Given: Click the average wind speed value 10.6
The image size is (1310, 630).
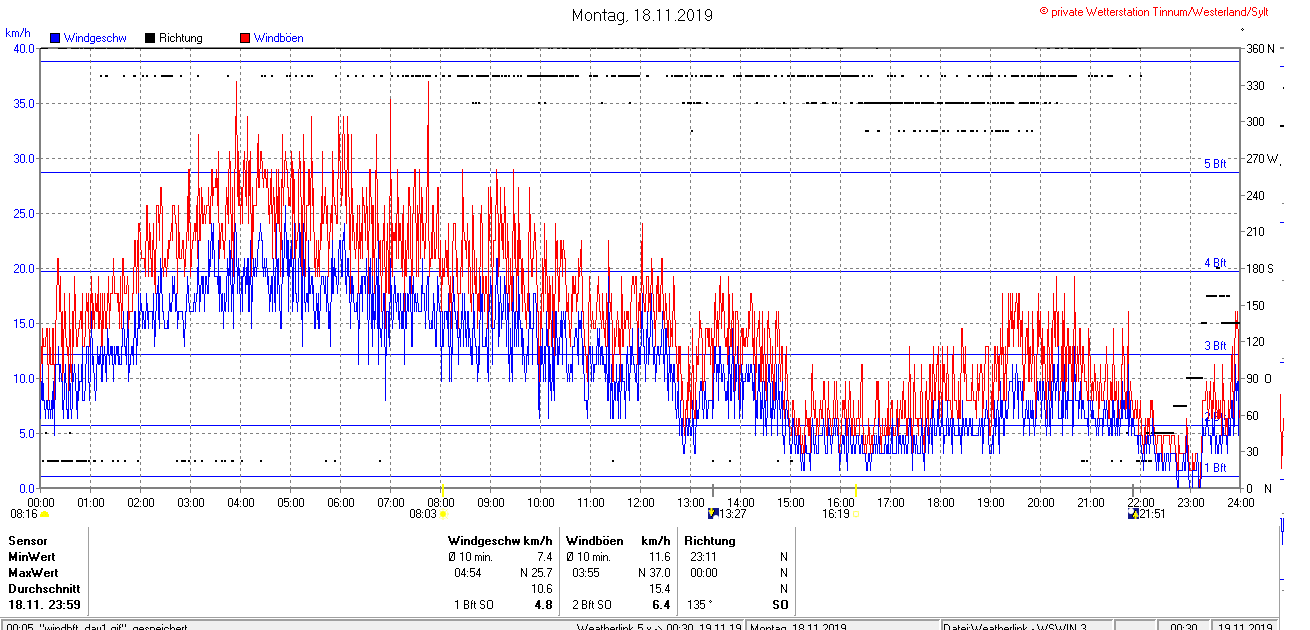Looking at the screenshot, I should point(541,589).
